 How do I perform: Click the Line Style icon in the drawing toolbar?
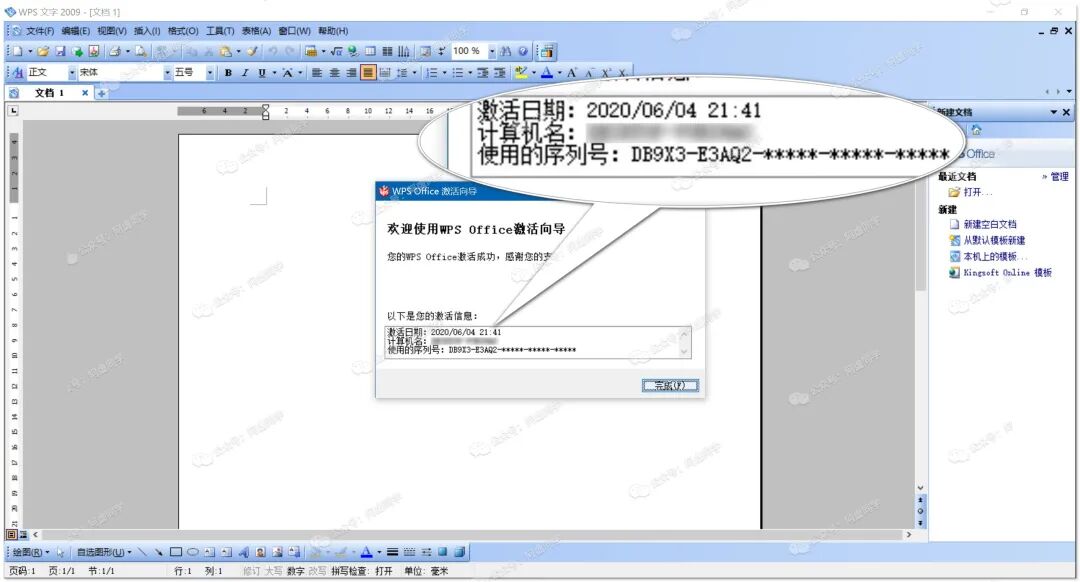[392, 552]
